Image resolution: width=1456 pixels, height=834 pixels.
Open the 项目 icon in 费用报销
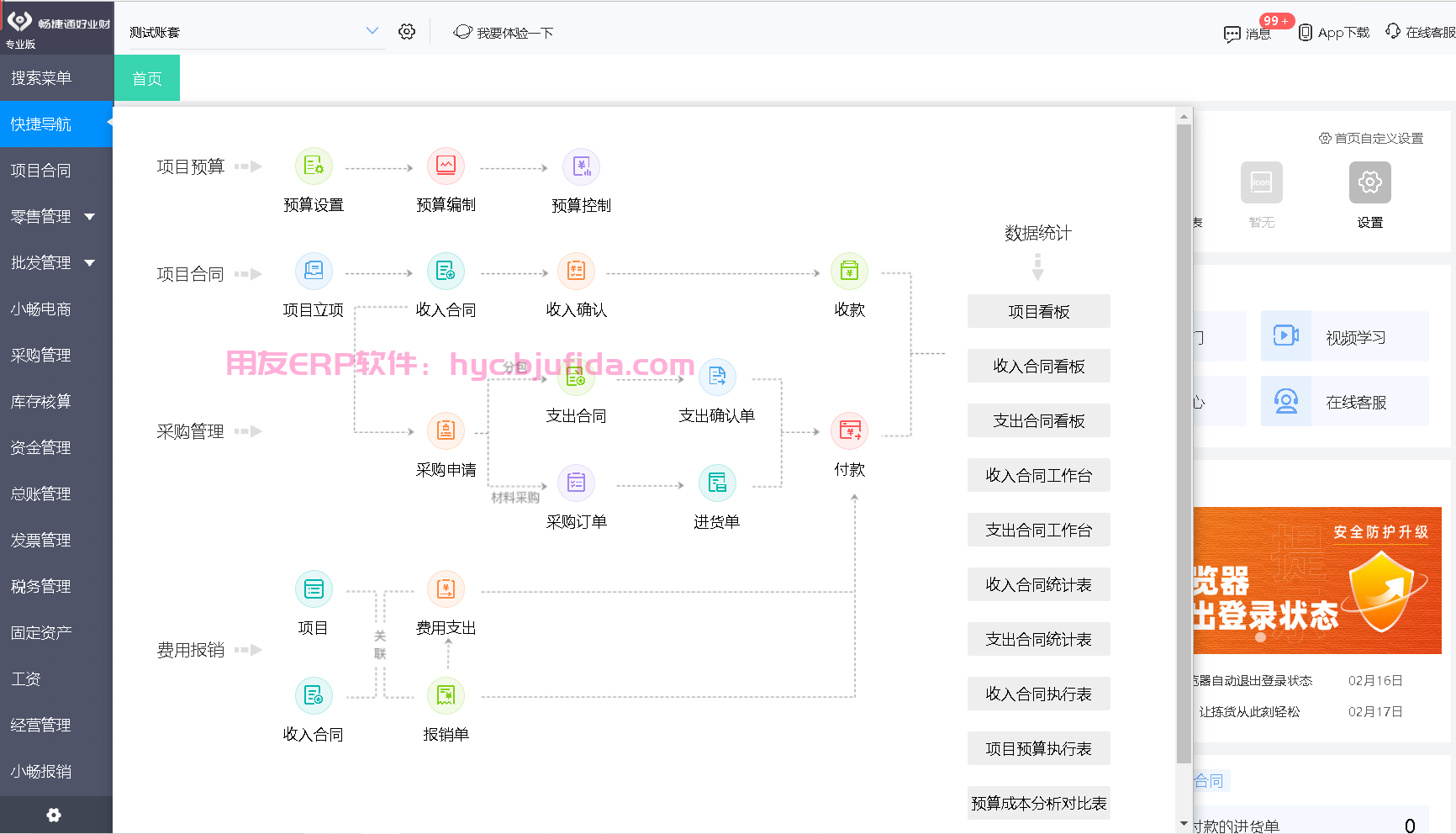pos(314,589)
